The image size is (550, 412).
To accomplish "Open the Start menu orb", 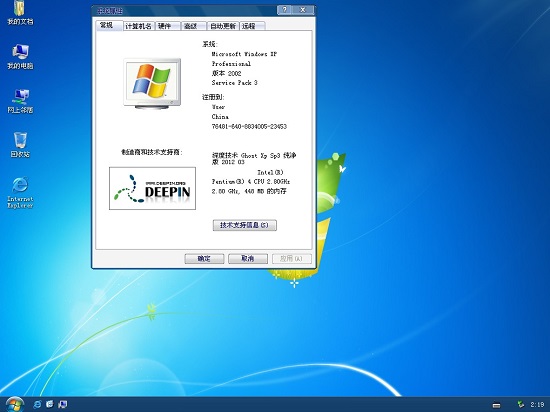I will 14,404.
